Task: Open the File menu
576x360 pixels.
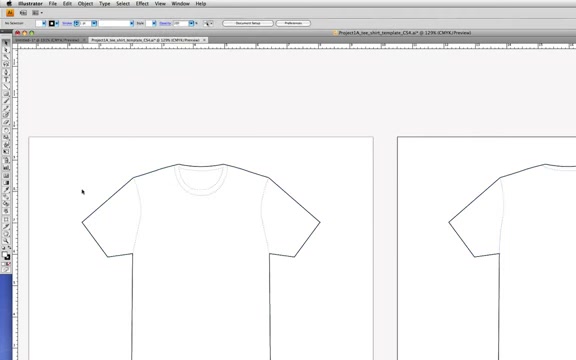Action: pos(53,4)
